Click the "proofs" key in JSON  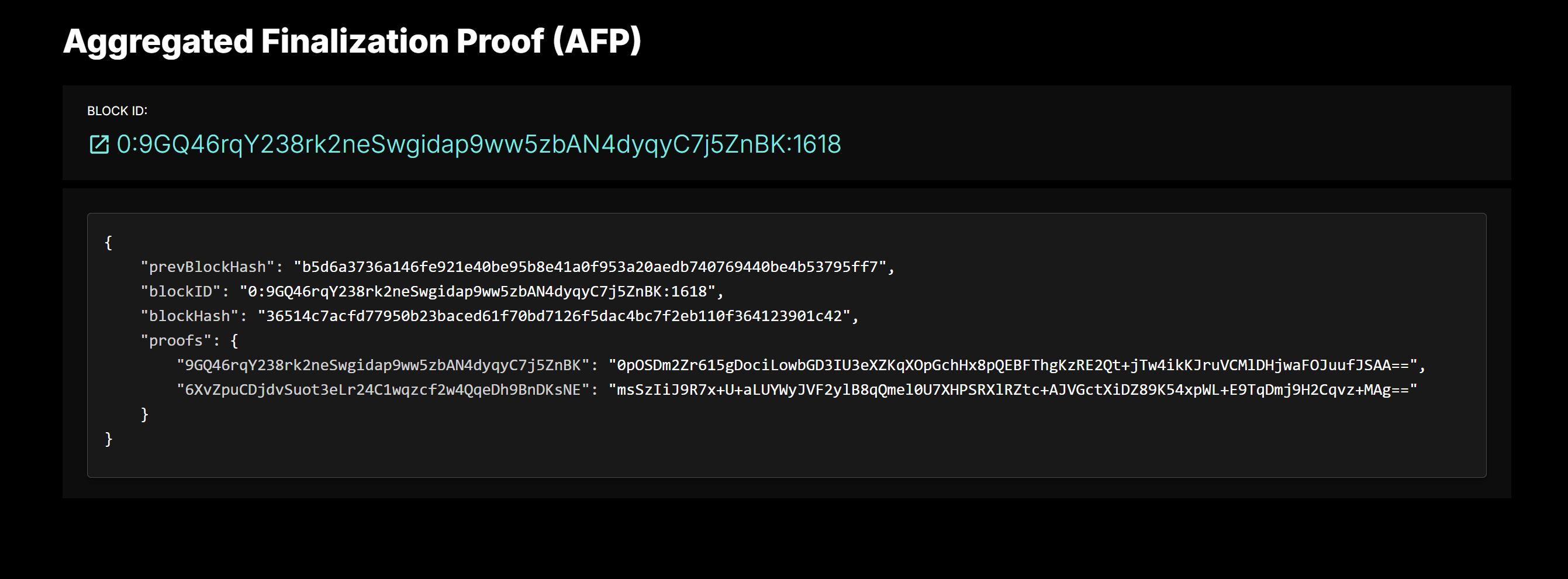176,341
